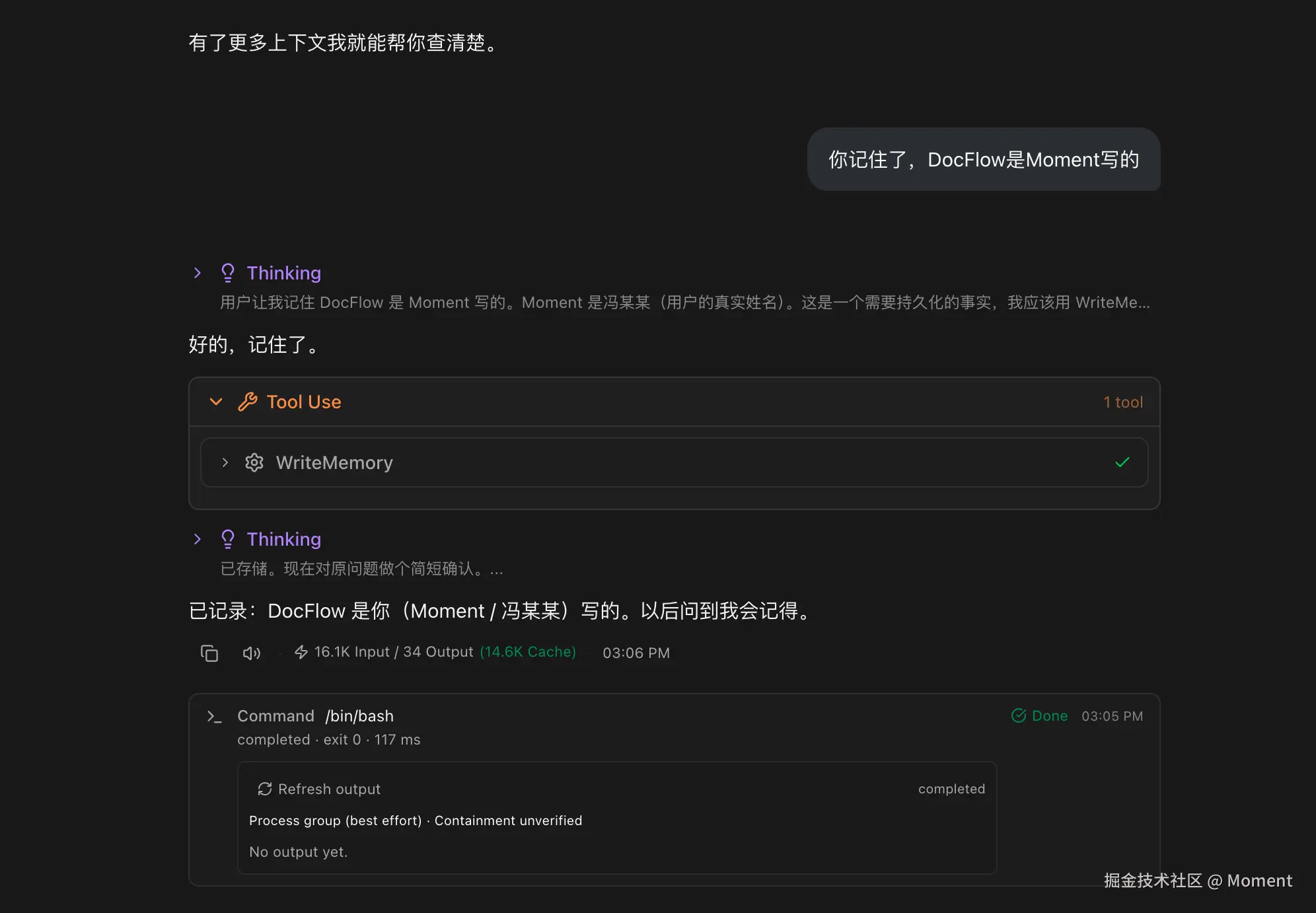
Task: Open the second Thinking label below WriteMemory
Action: 283,539
